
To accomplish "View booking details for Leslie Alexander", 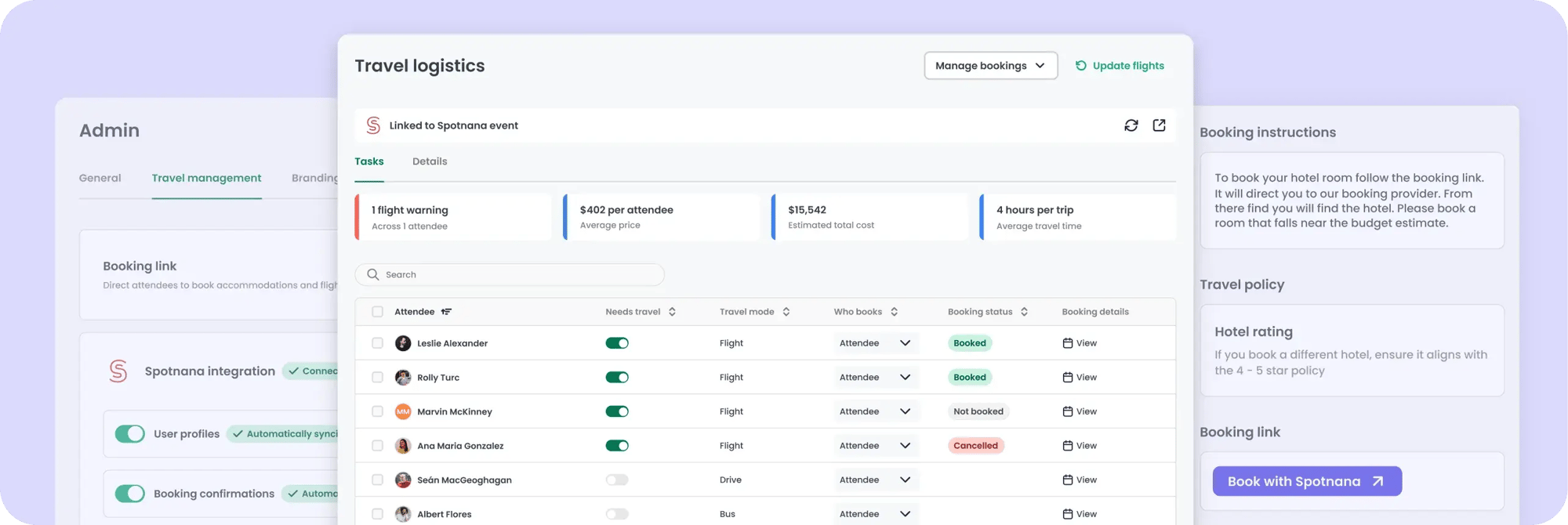I will 1080,343.
